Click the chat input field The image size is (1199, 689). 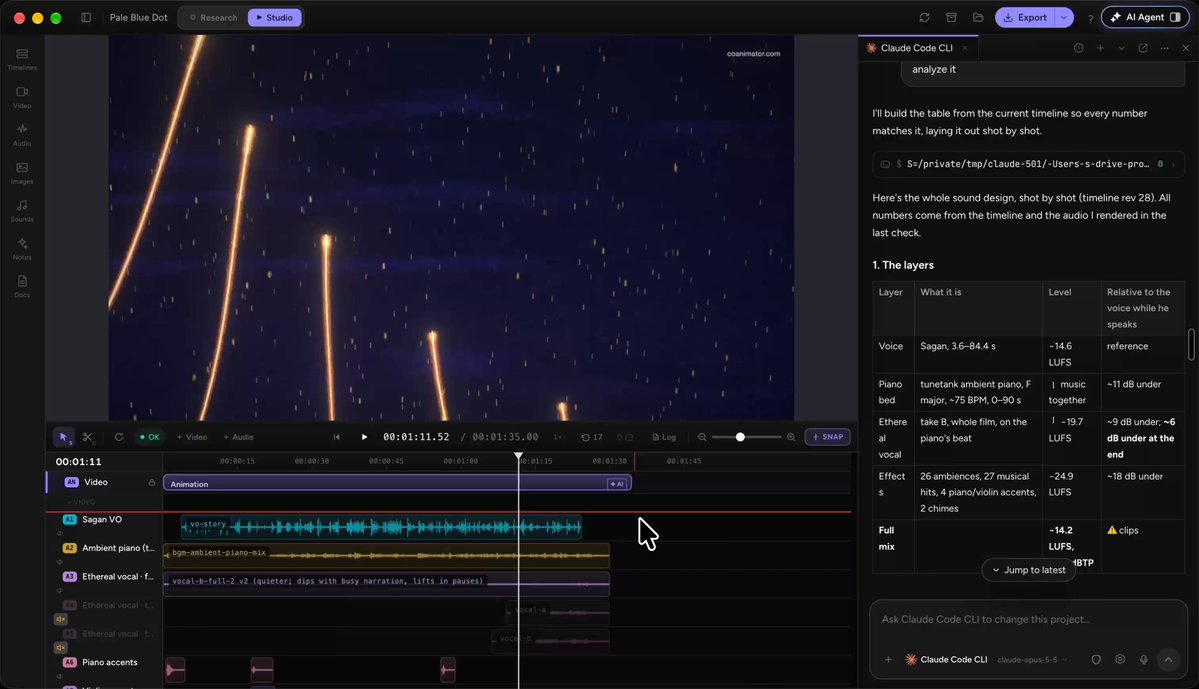pyautogui.click(x=1028, y=619)
